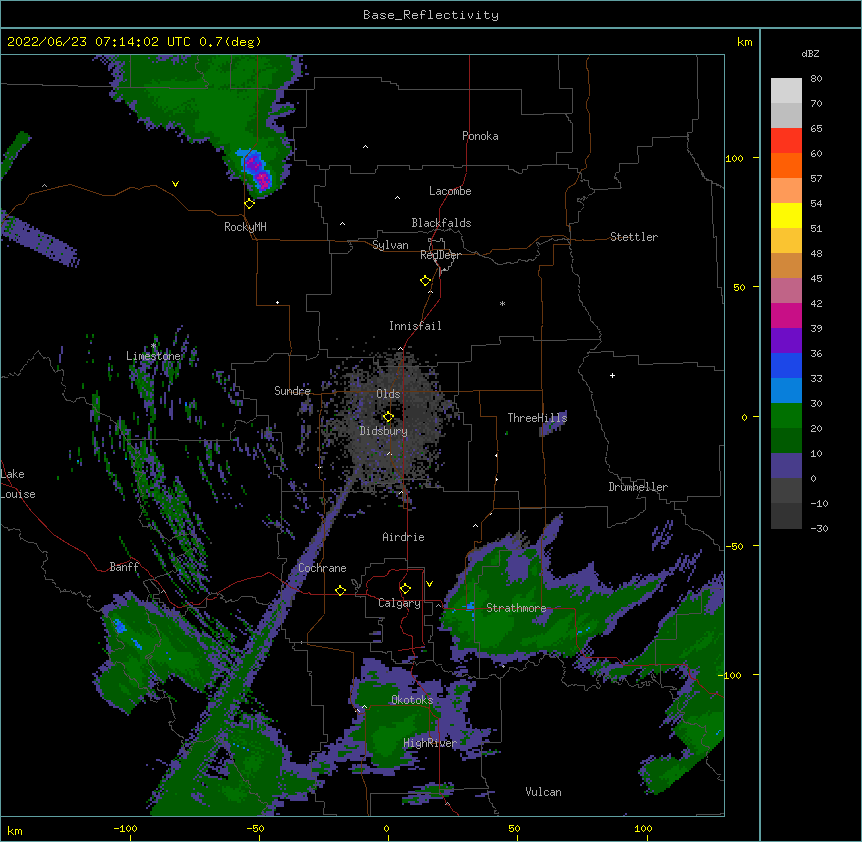Click the Airdrie city label
The width and height of the screenshot is (862, 842).
tap(404, 537)
